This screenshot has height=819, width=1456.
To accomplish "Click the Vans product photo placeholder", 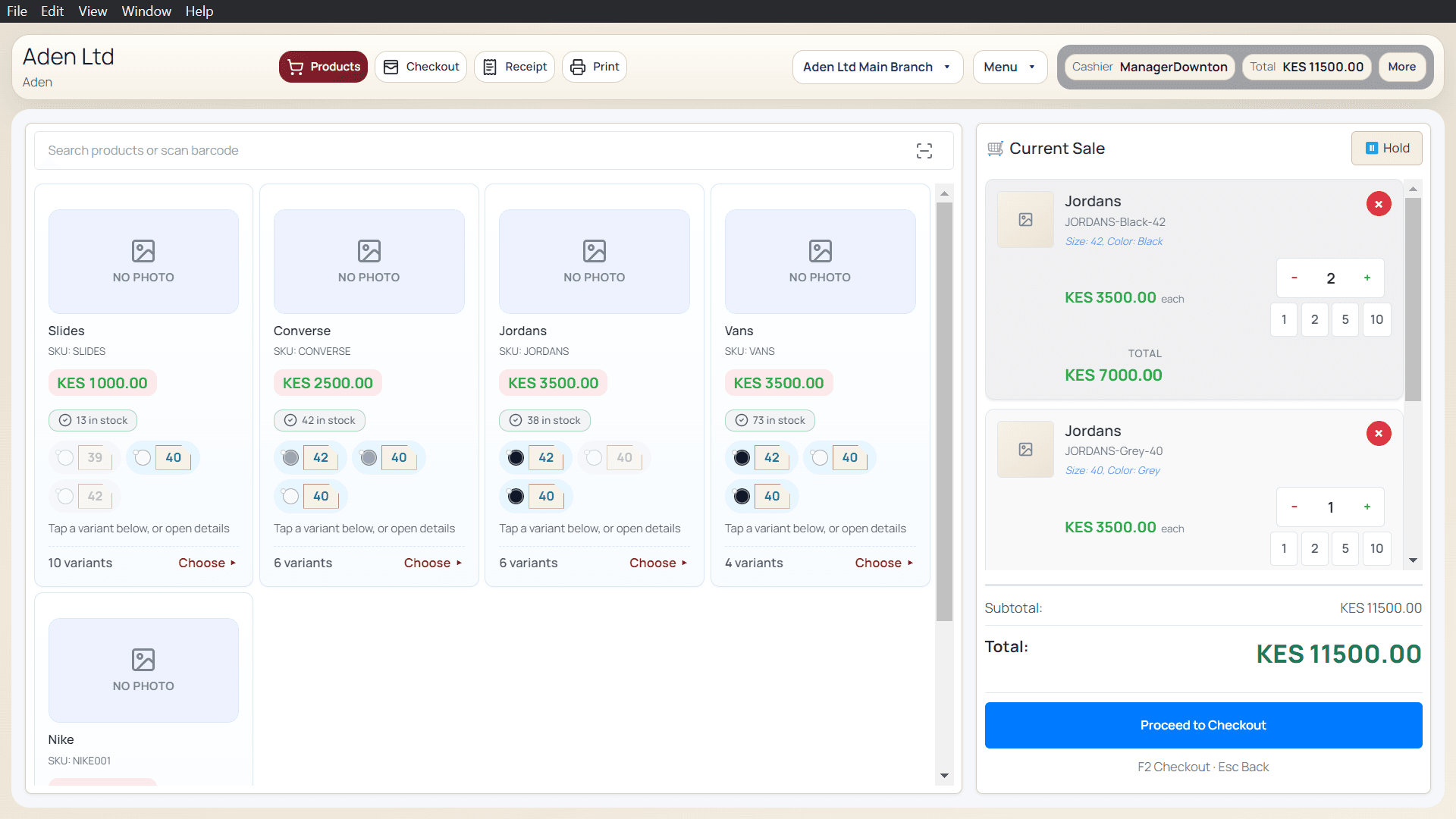I will (x=820, y=262).
